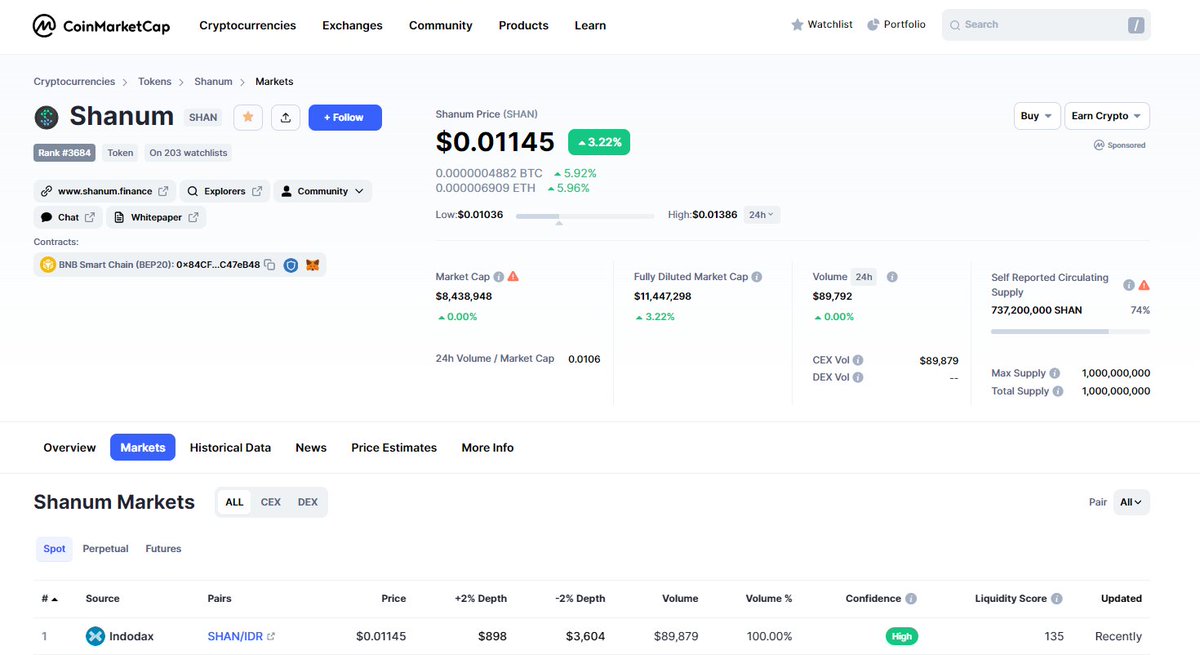The width and height of the screenshot is (1200, 655).
Task: Open the Exchanges nav menu
Action: click(352, 26)
